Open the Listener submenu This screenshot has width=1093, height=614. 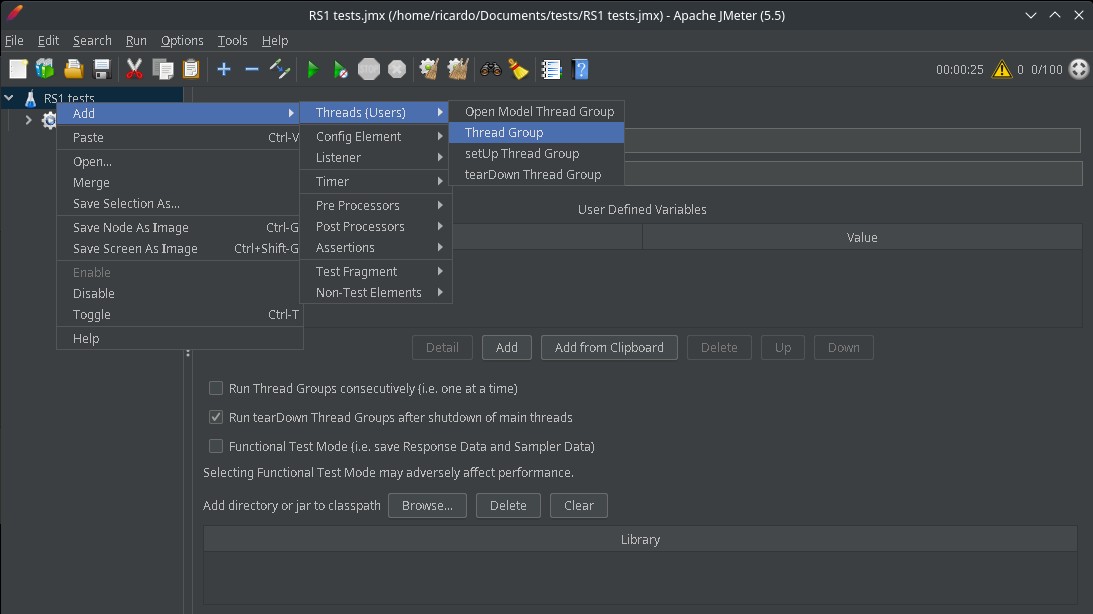click(376, 158)
